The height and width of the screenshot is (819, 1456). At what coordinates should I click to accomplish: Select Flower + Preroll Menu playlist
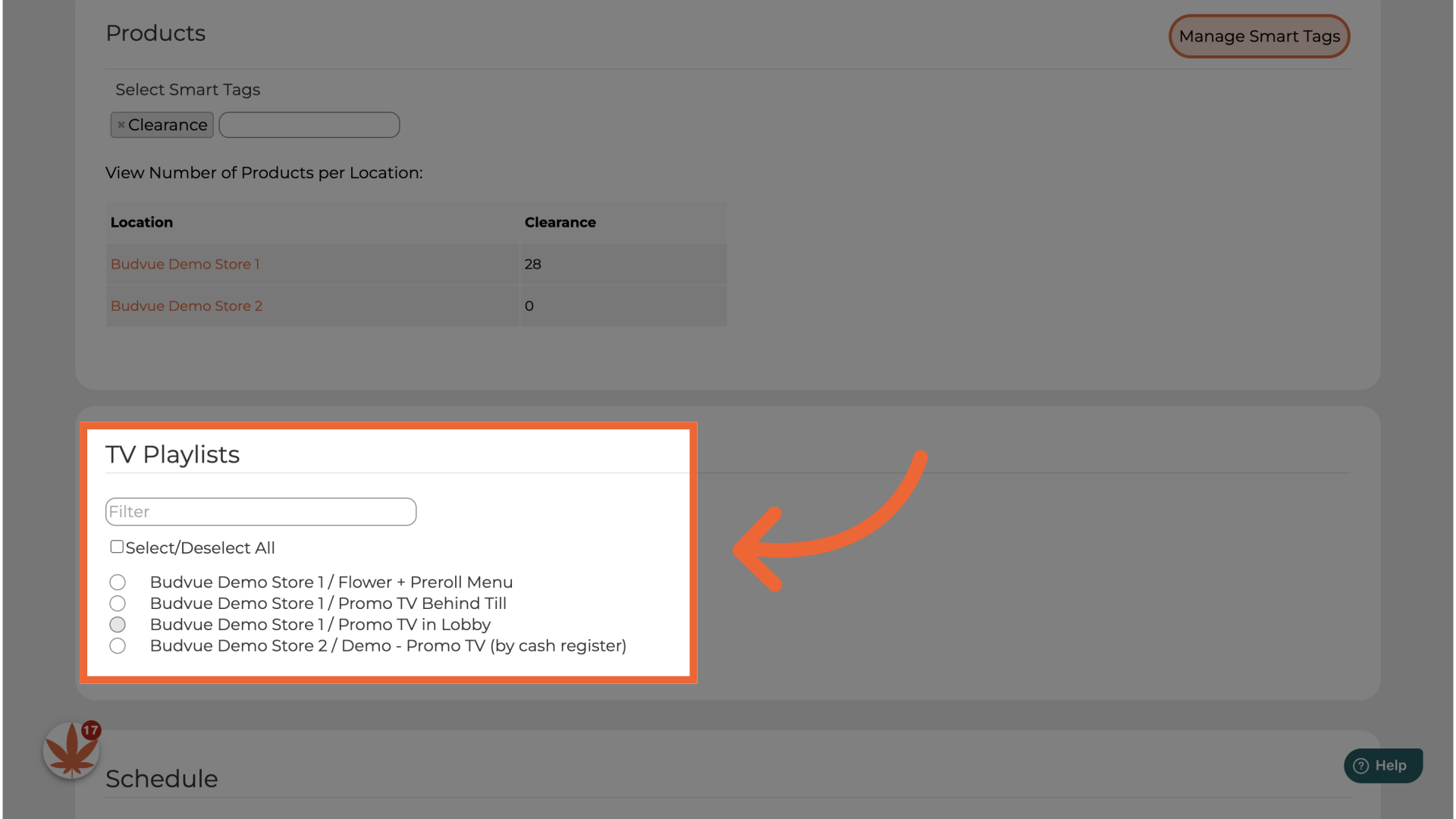tap(118, 582)
